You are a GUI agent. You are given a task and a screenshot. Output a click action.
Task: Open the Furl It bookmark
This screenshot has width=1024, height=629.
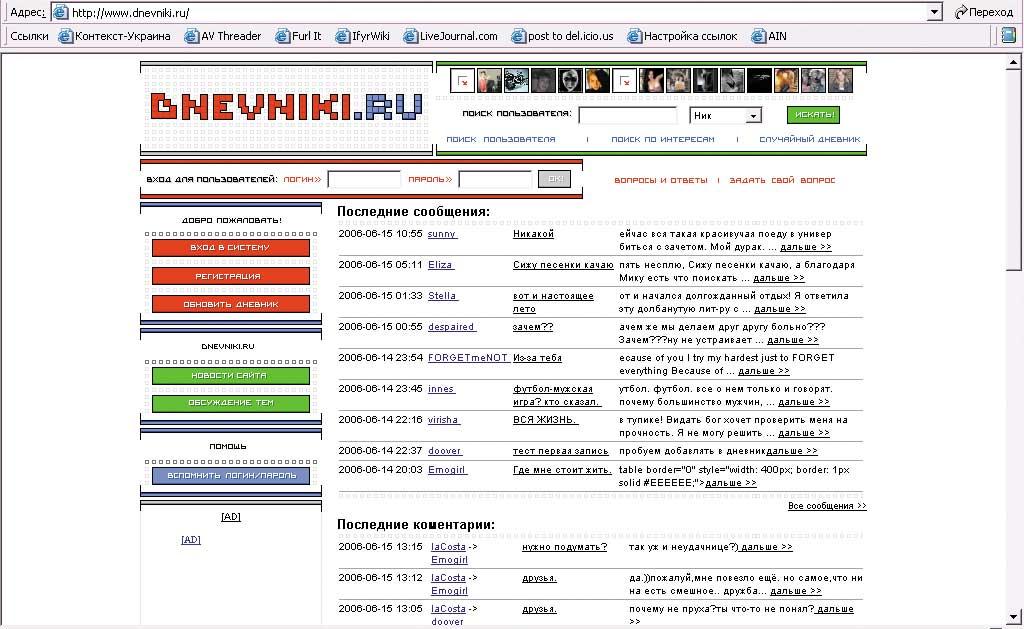coord(298,36)
